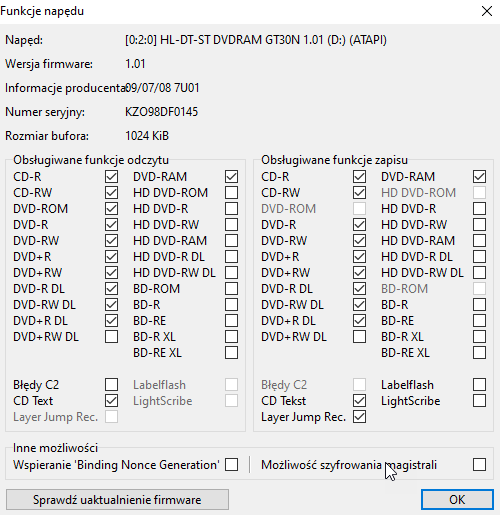This screenshot has height=515, width=500.
Task: Toggle DVD+RW DL read checkbox
Action: point(111,337)
